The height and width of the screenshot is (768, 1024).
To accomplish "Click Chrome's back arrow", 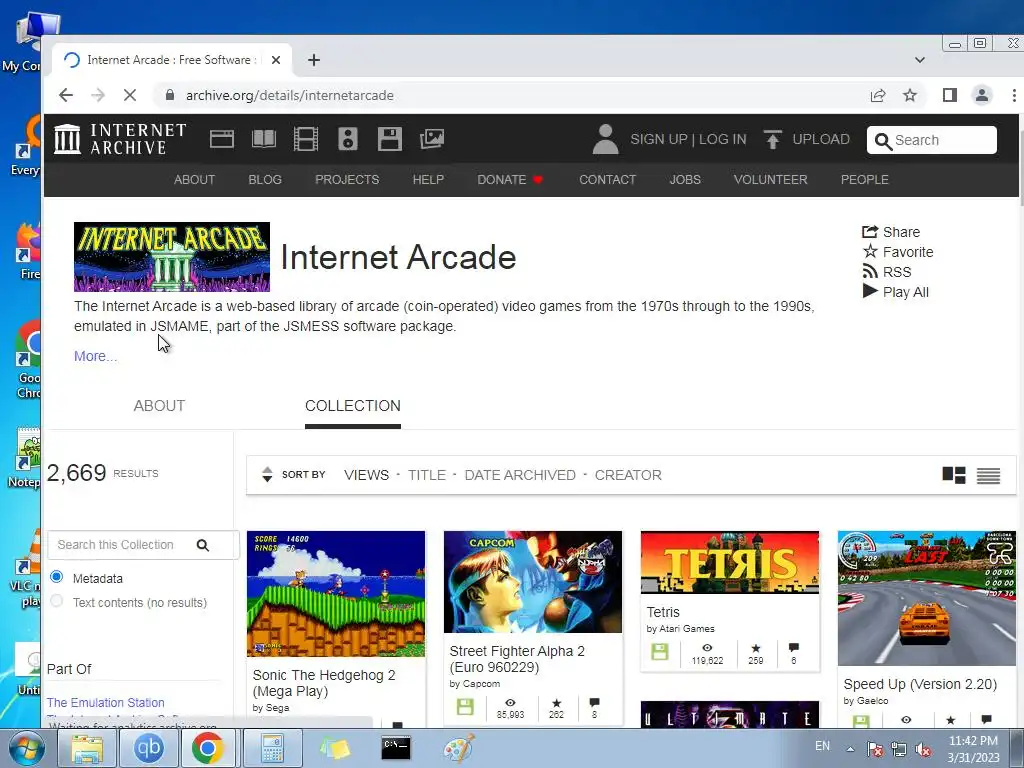I will pos(66,95).
